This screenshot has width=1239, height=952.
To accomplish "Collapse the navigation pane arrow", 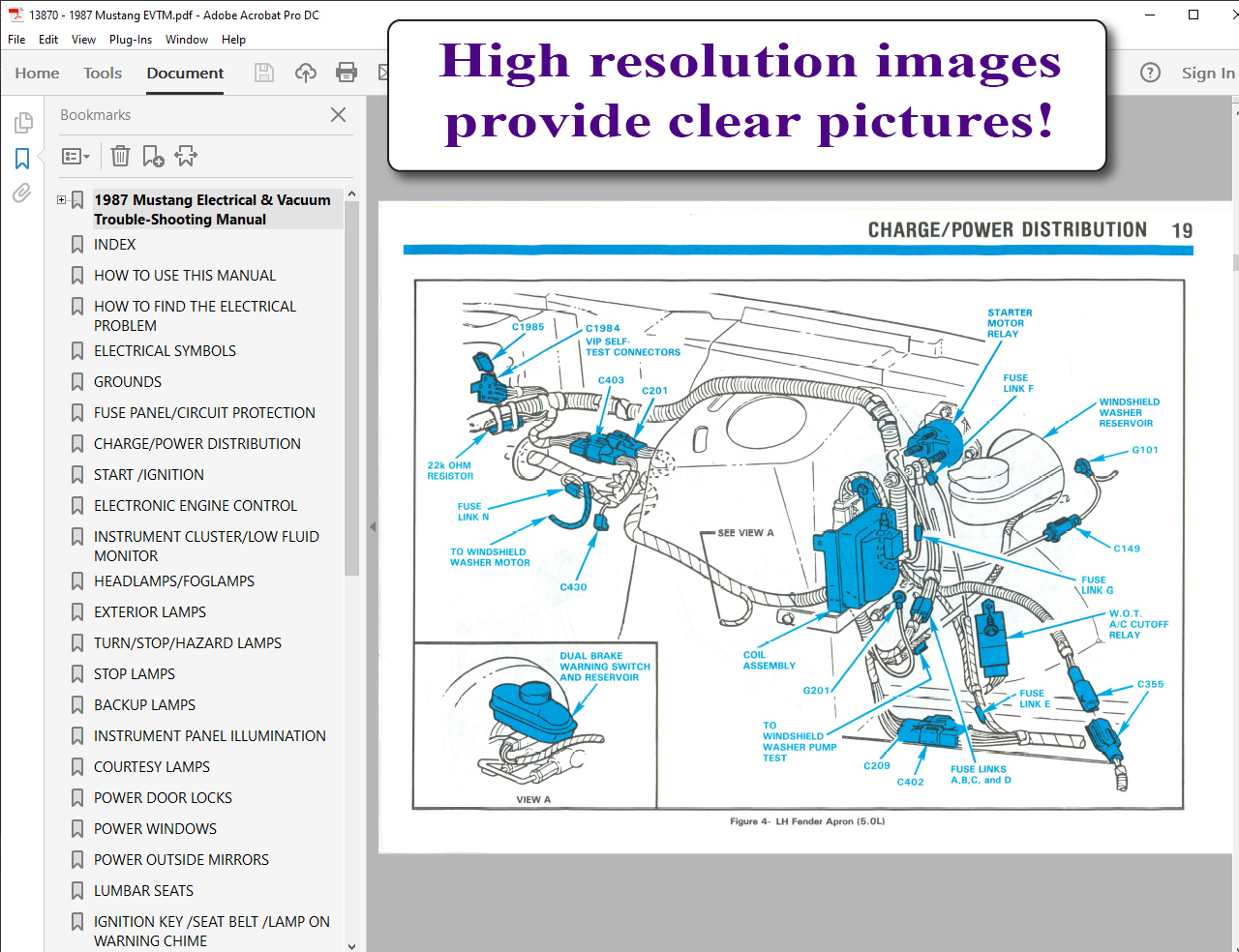I will pyautogui.click(x=373, y=527).
